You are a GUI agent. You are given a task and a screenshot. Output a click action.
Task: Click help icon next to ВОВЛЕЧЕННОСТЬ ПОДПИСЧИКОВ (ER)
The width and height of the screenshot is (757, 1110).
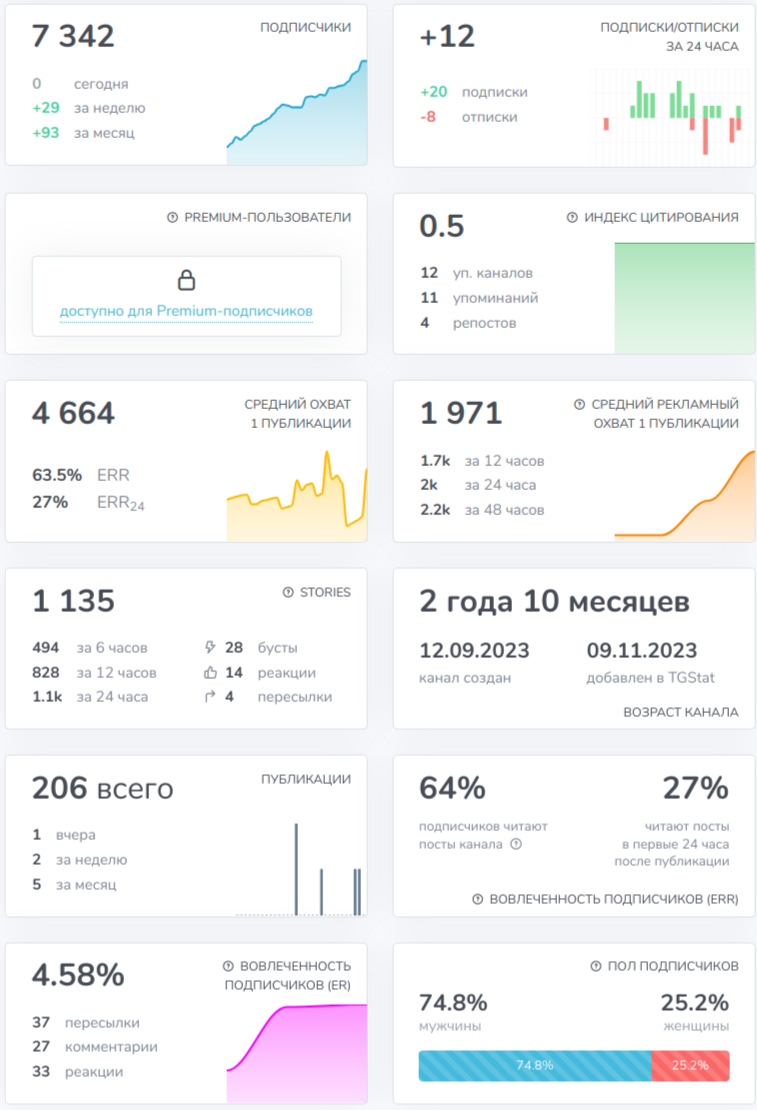point(228,966)
